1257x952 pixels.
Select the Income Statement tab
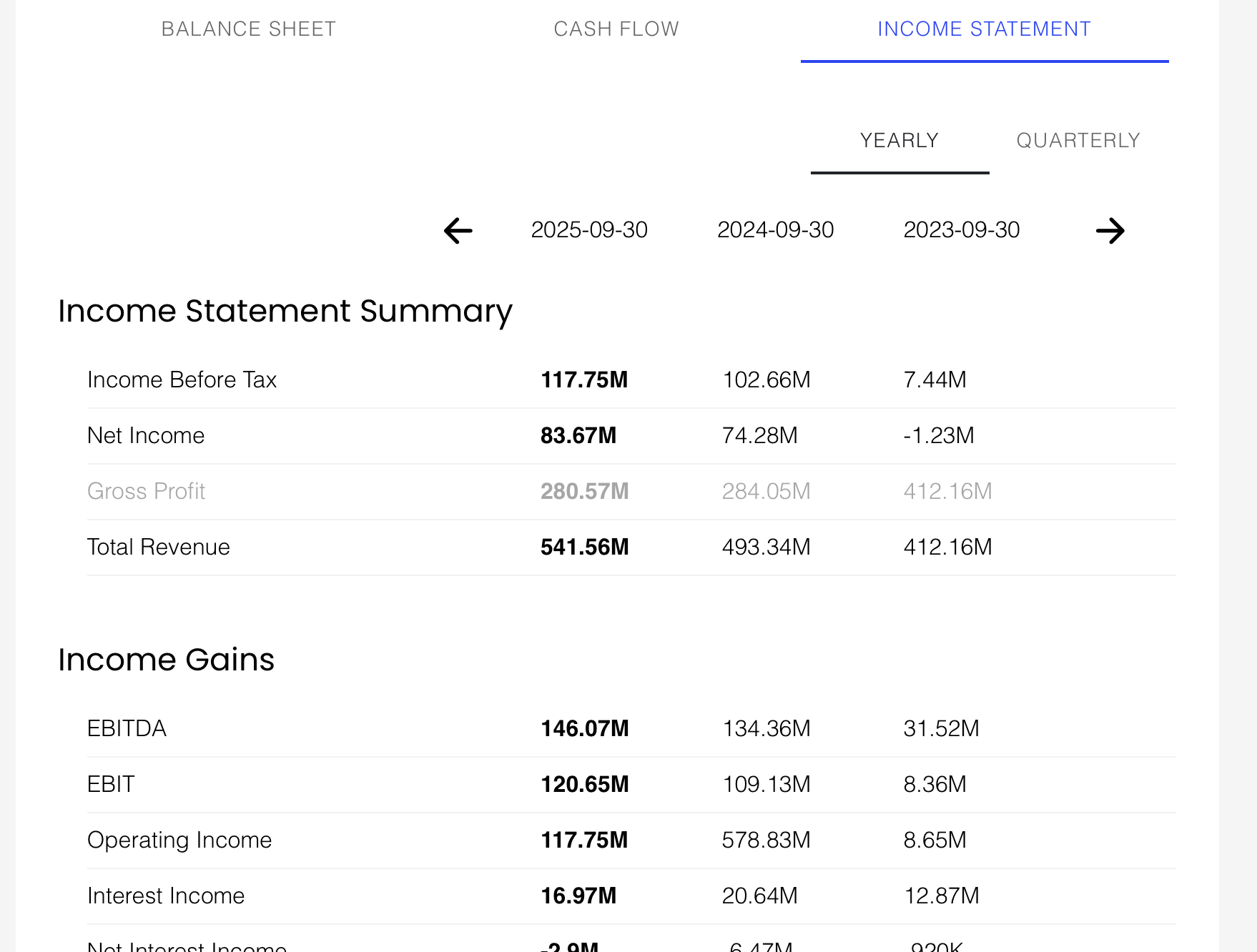[984, 29]
